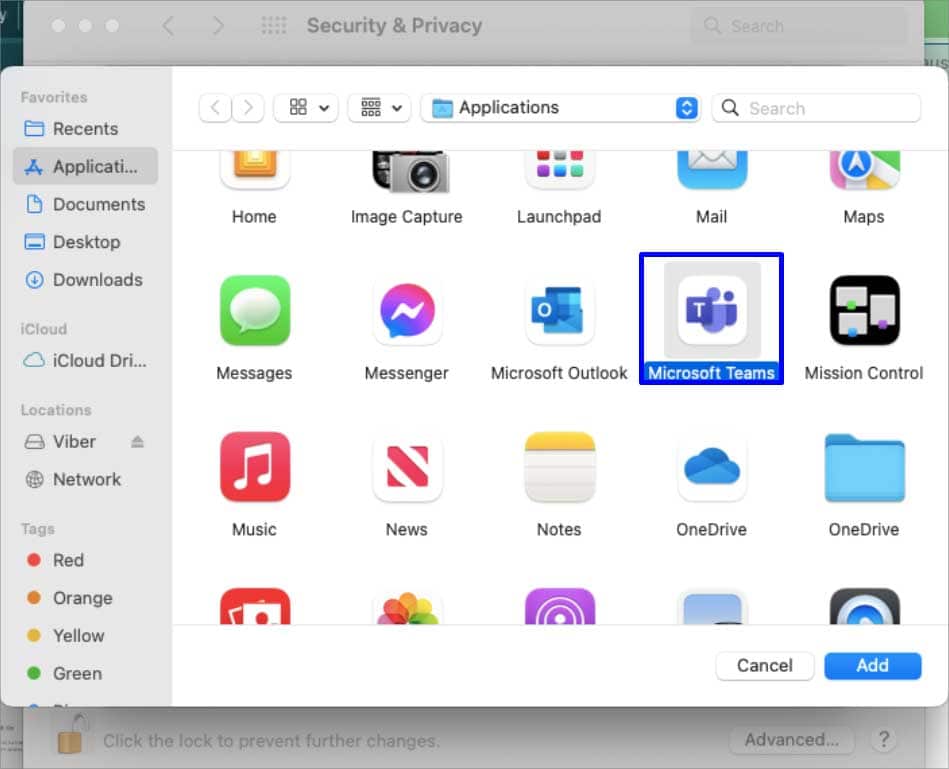The width and height of the screenshot is (949, 769).
Task: Select the Messages app icon
Action: (255, 310)
